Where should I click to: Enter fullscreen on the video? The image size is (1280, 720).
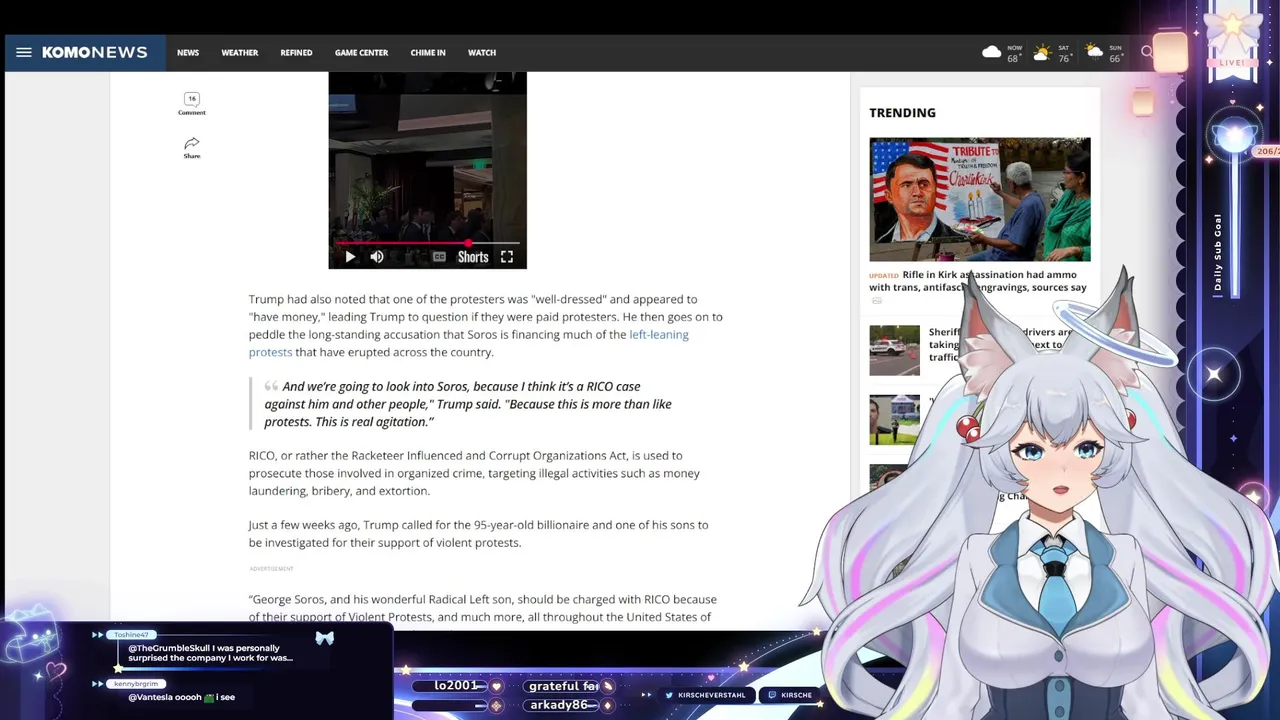tap(507, 257)
